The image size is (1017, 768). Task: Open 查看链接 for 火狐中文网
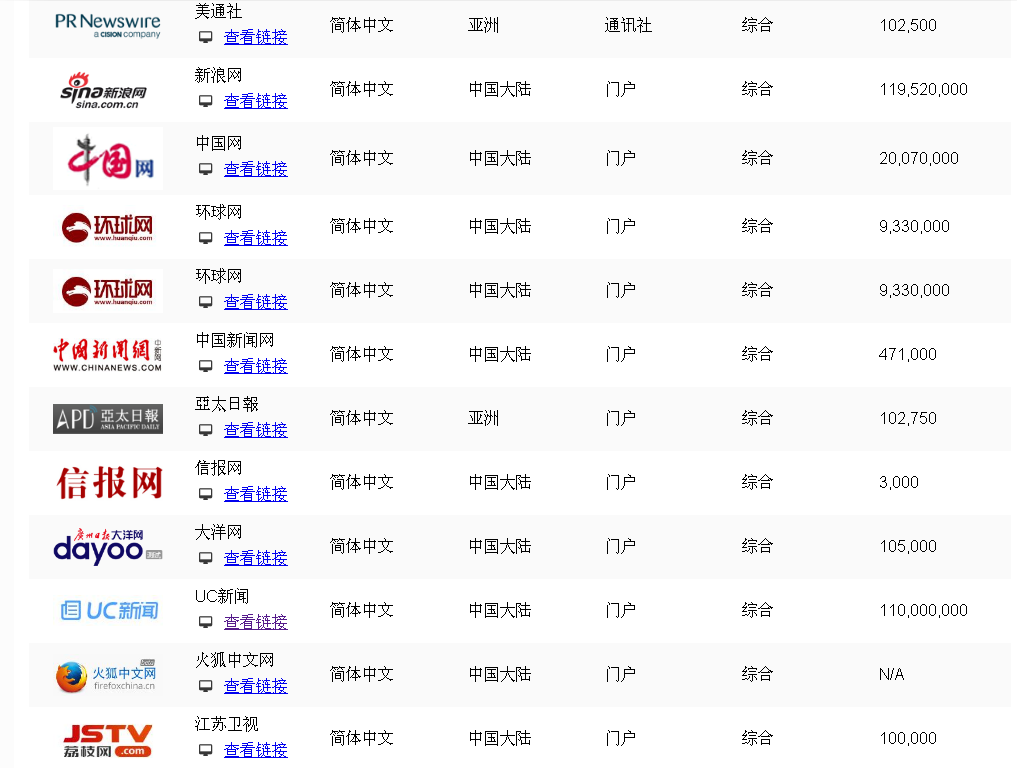click(256, 686)
